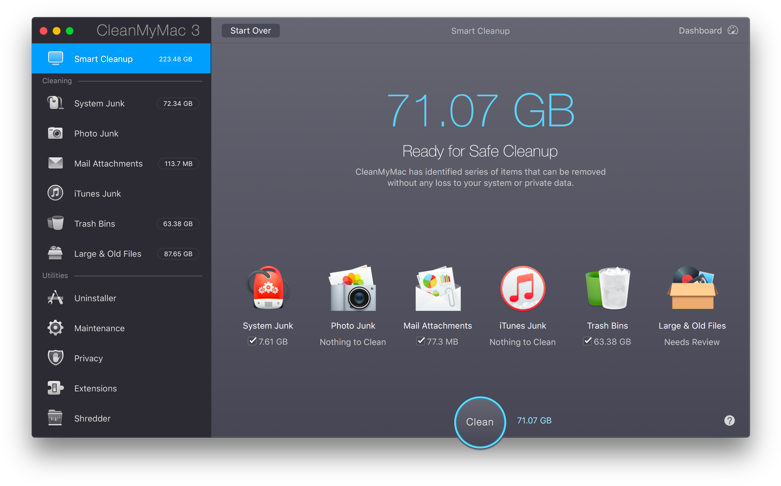Open the Shredder utility
This screenshot has height=486, width=781.
(121, 418)
